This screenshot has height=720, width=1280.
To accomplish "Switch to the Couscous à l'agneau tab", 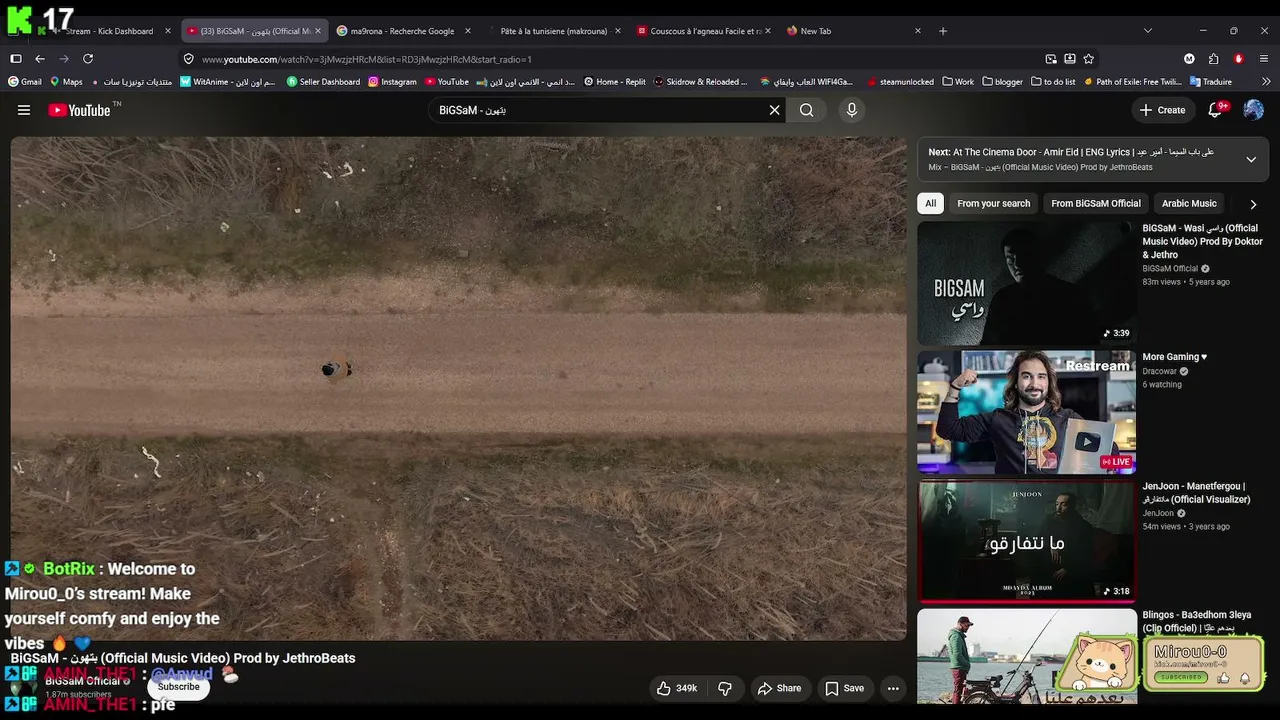I will click(703, 31).
